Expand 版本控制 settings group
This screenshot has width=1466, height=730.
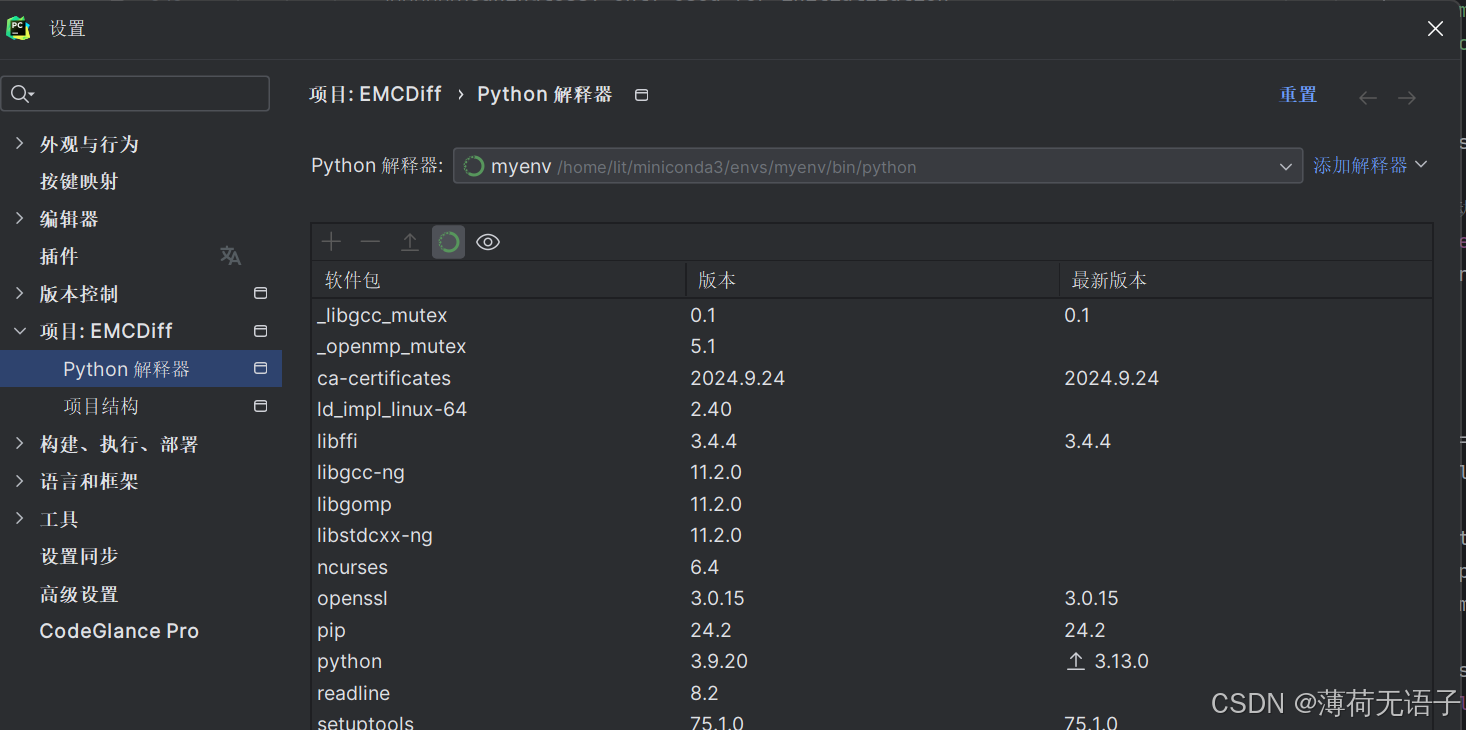click(x=19, y=293)
